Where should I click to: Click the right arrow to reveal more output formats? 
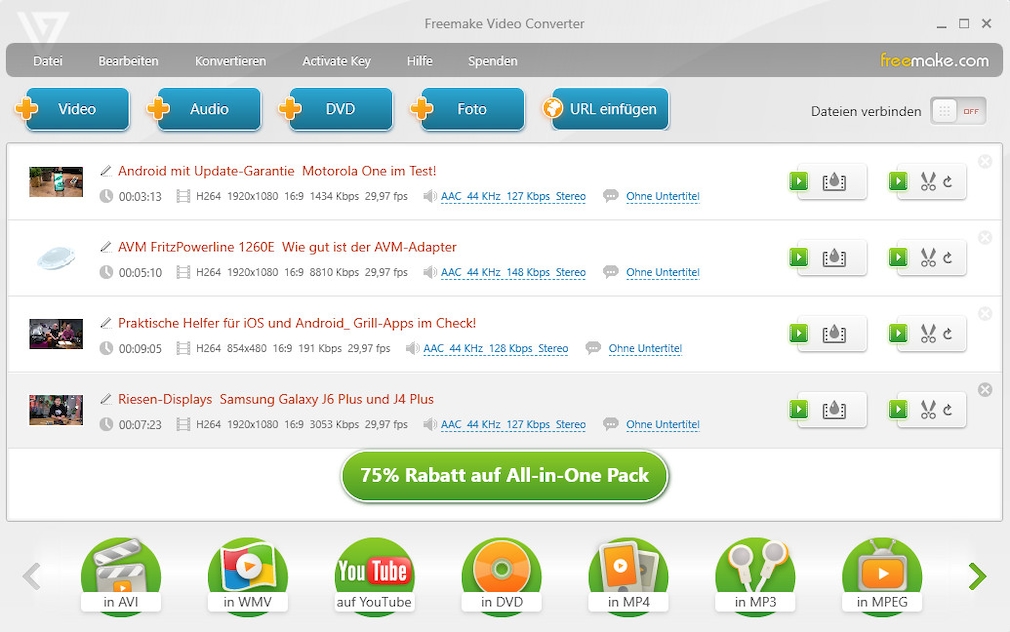pyautogui.click(x=975, y=576)
